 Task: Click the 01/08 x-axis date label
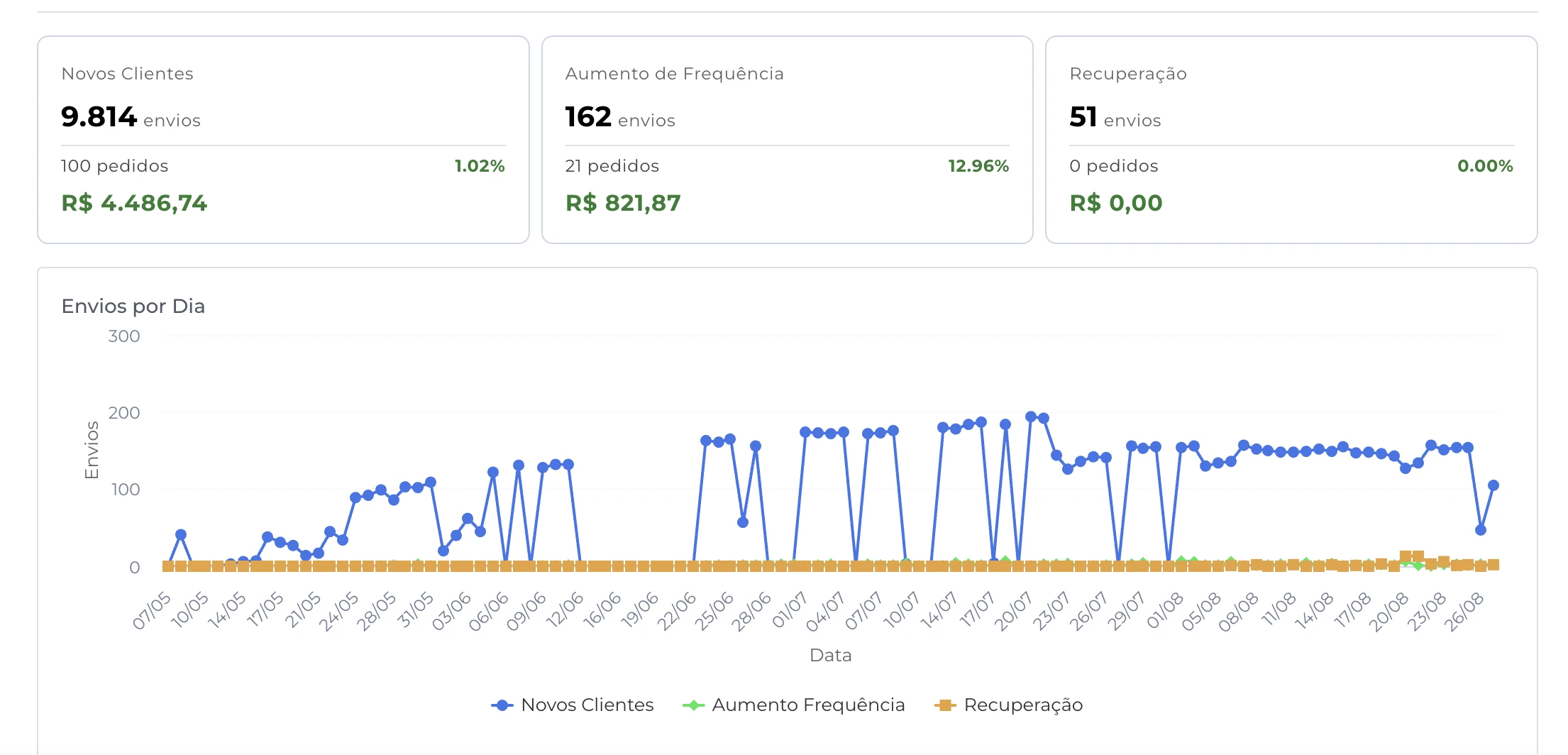pyautogui.click(x=1165, y=610)
